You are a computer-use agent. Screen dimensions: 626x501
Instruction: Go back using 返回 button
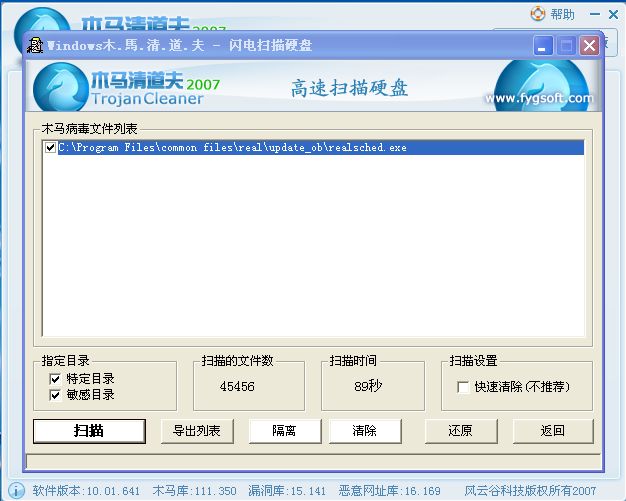pyautogui.click(x=553, y=431)
